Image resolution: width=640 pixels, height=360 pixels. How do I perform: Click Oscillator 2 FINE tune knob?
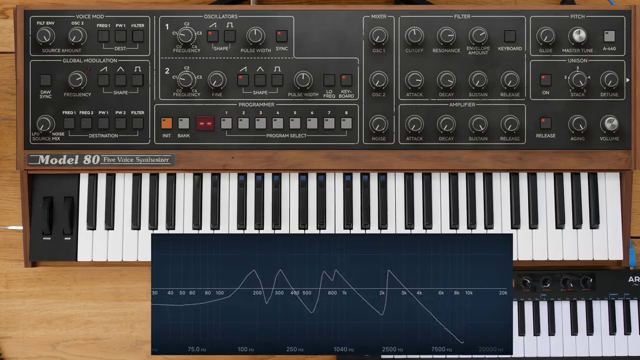(x=217, y=80)
